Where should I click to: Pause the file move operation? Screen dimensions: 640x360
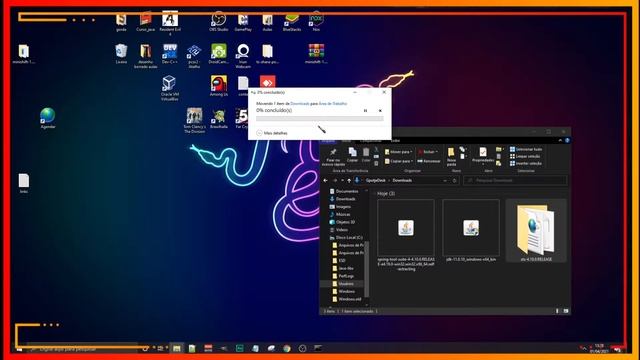365,111
